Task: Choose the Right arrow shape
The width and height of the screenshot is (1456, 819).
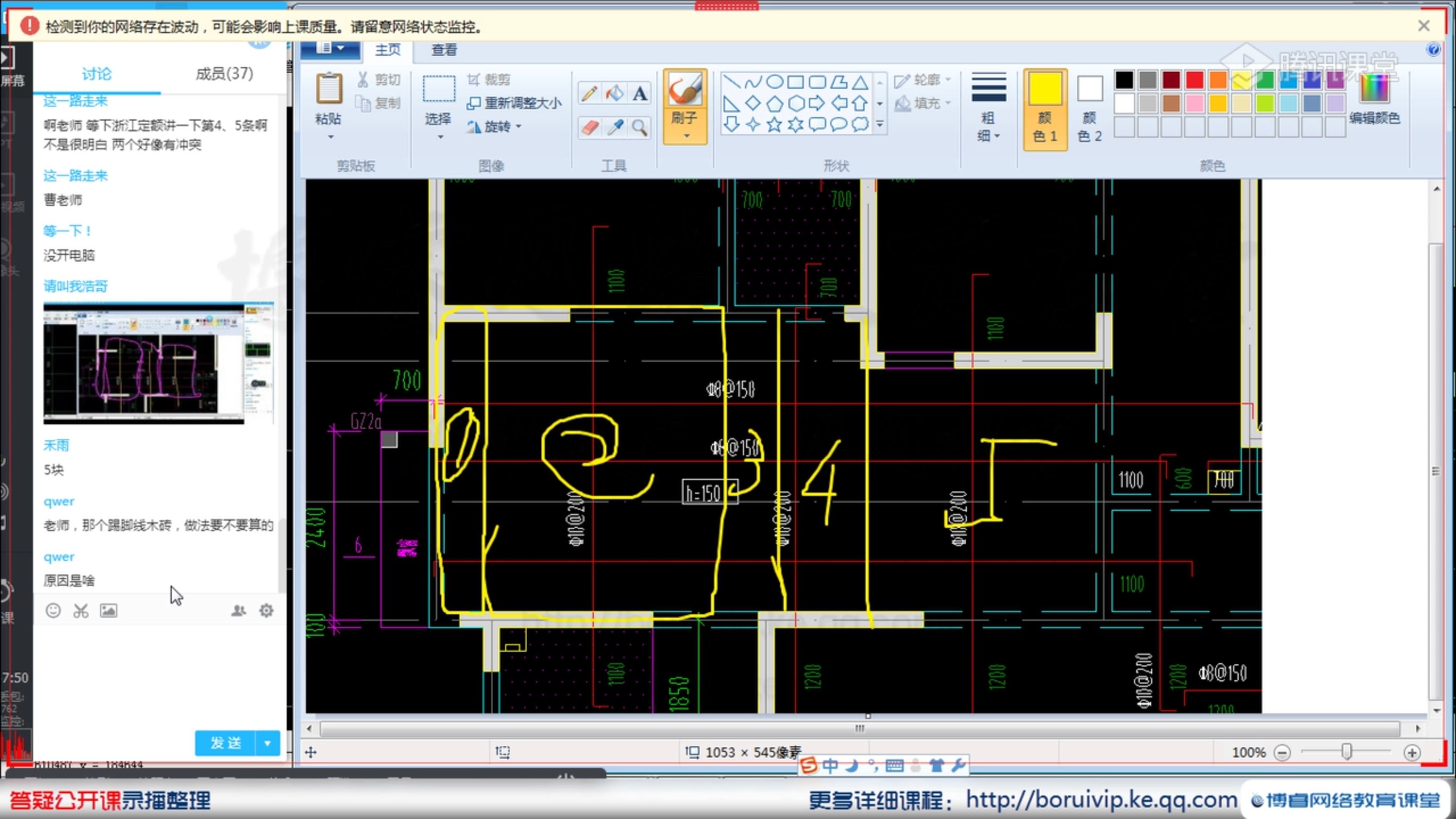Action: 817,104
